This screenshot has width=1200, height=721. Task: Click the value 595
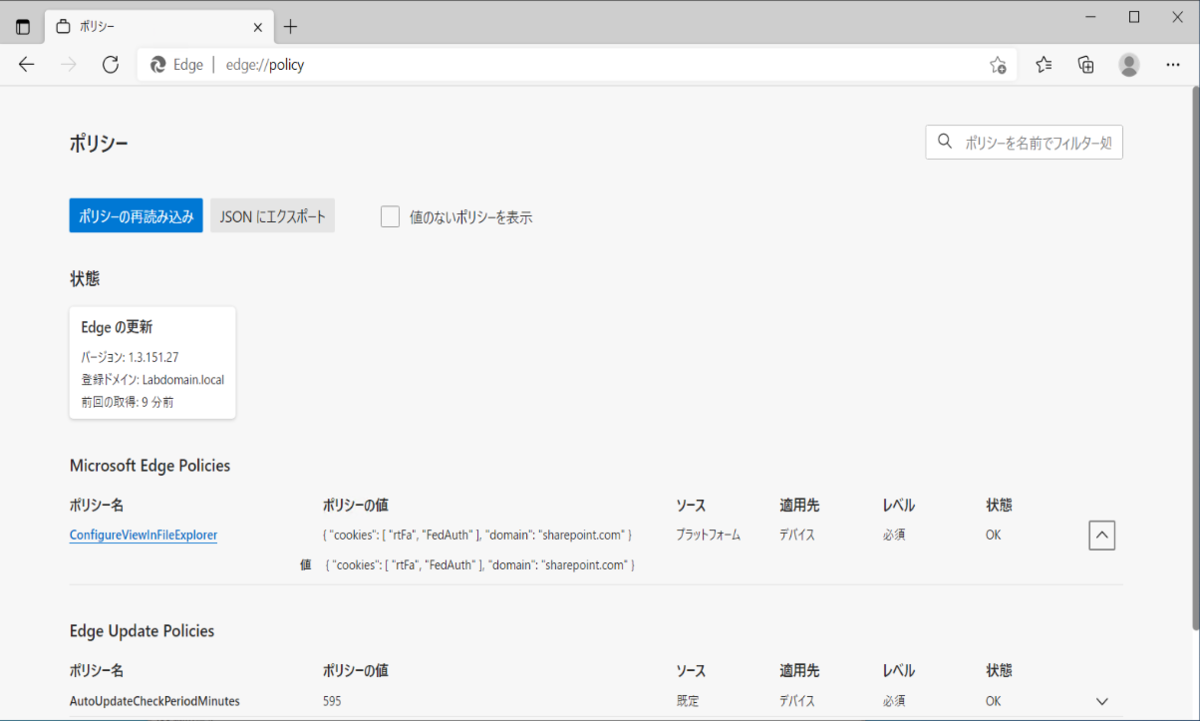point(332,701)
